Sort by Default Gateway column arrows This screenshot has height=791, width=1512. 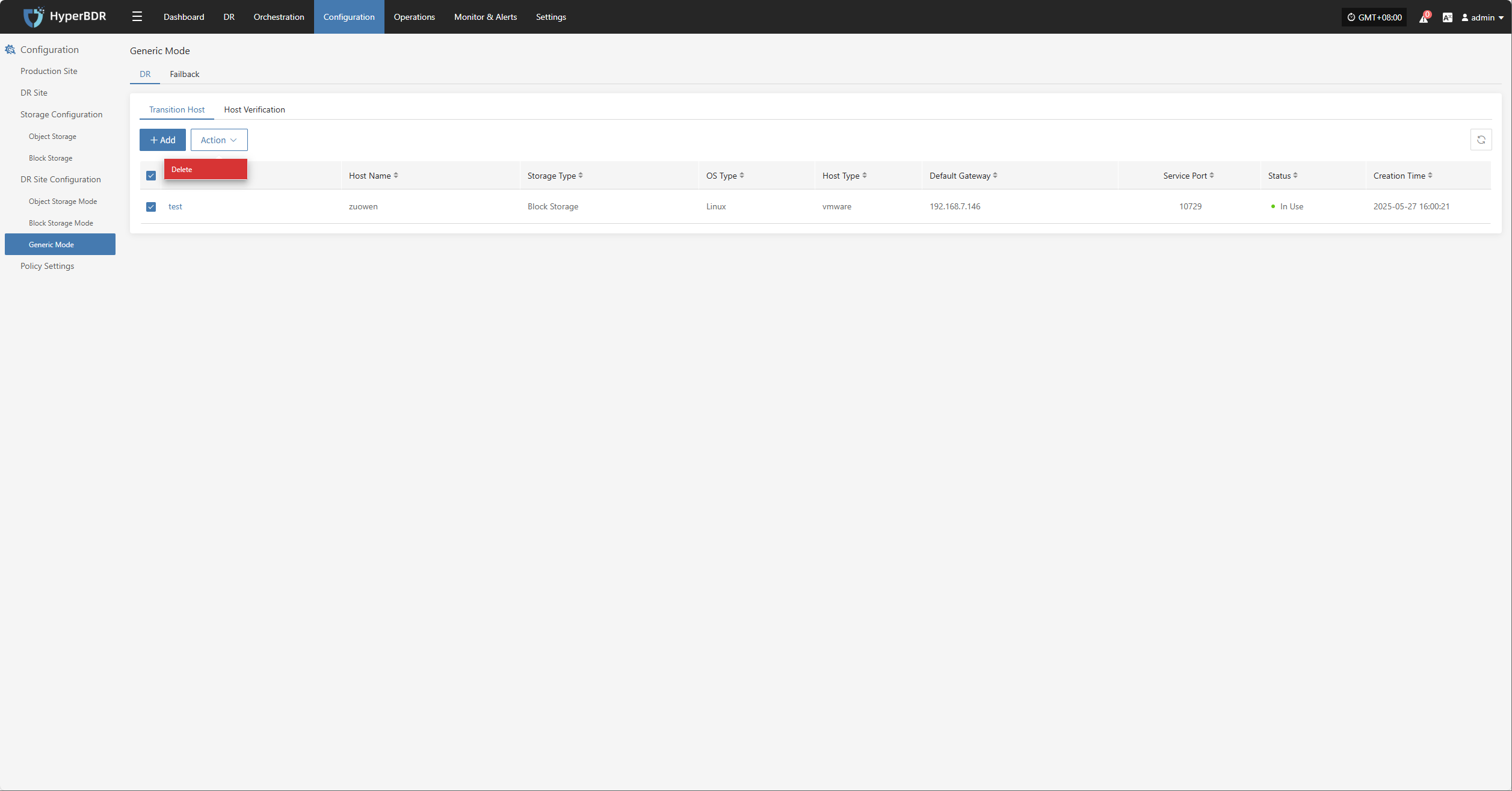[995, 176]
